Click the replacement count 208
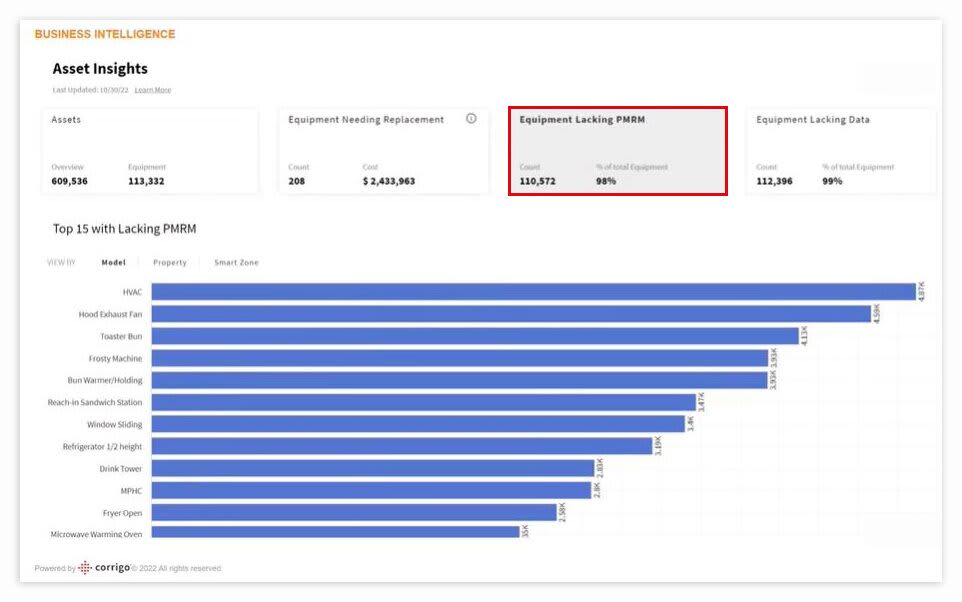The height and width of the screenshot is (602, 962). [296, 181]
